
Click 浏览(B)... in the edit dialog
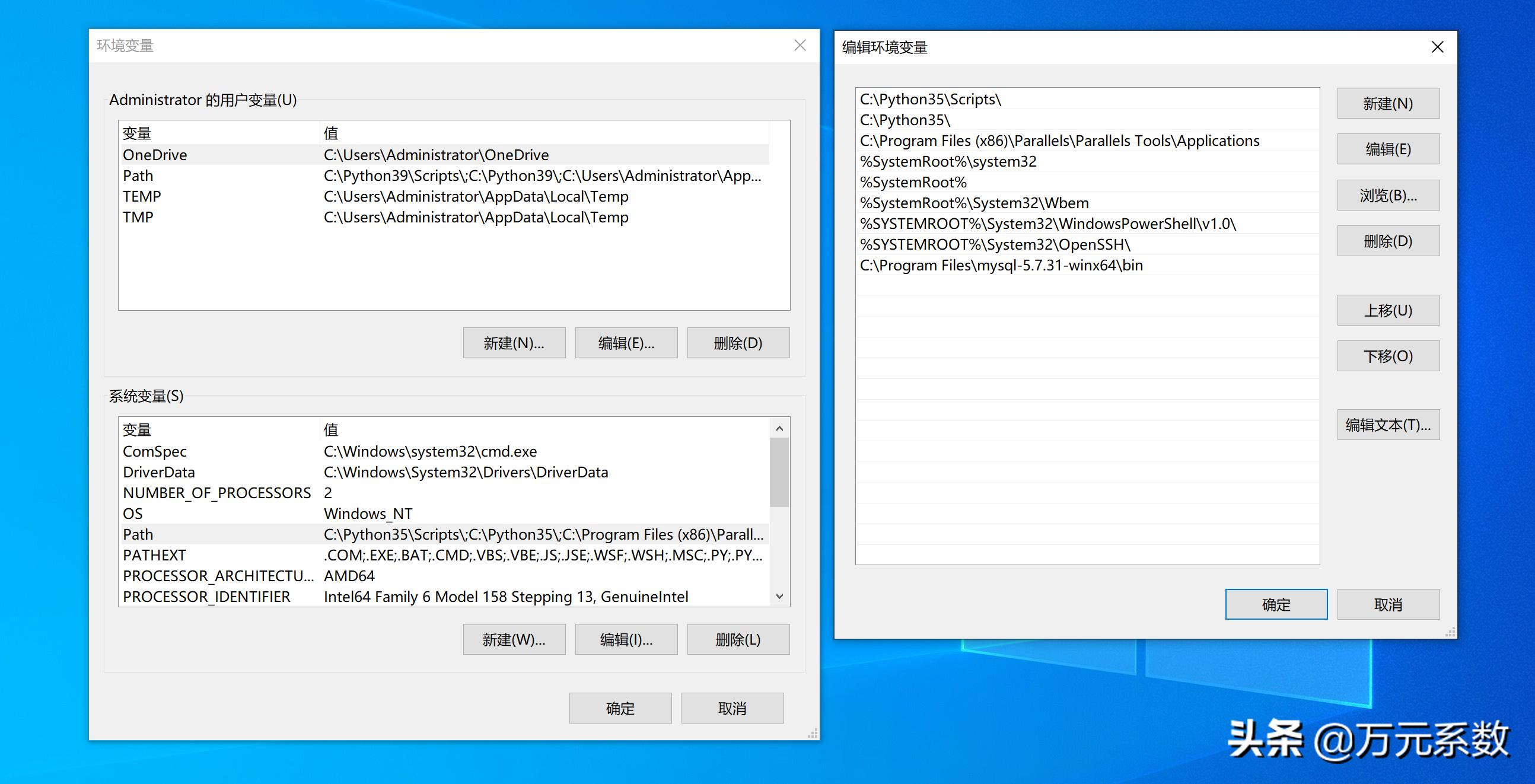click(x=1388, y=195)
